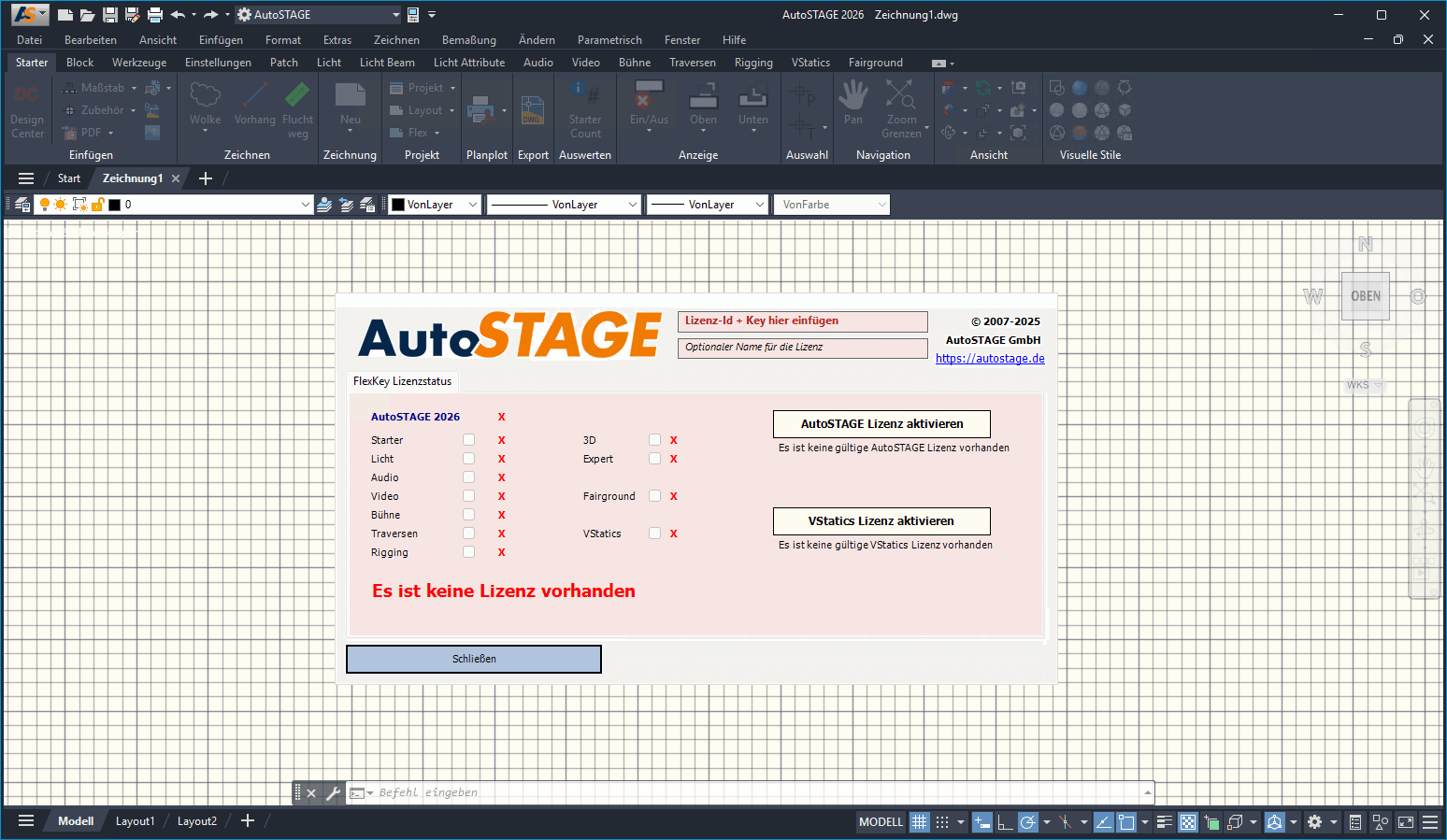Open the Datei menu
Viewport: 1447px width, 840px height.
tap(30, 40)
